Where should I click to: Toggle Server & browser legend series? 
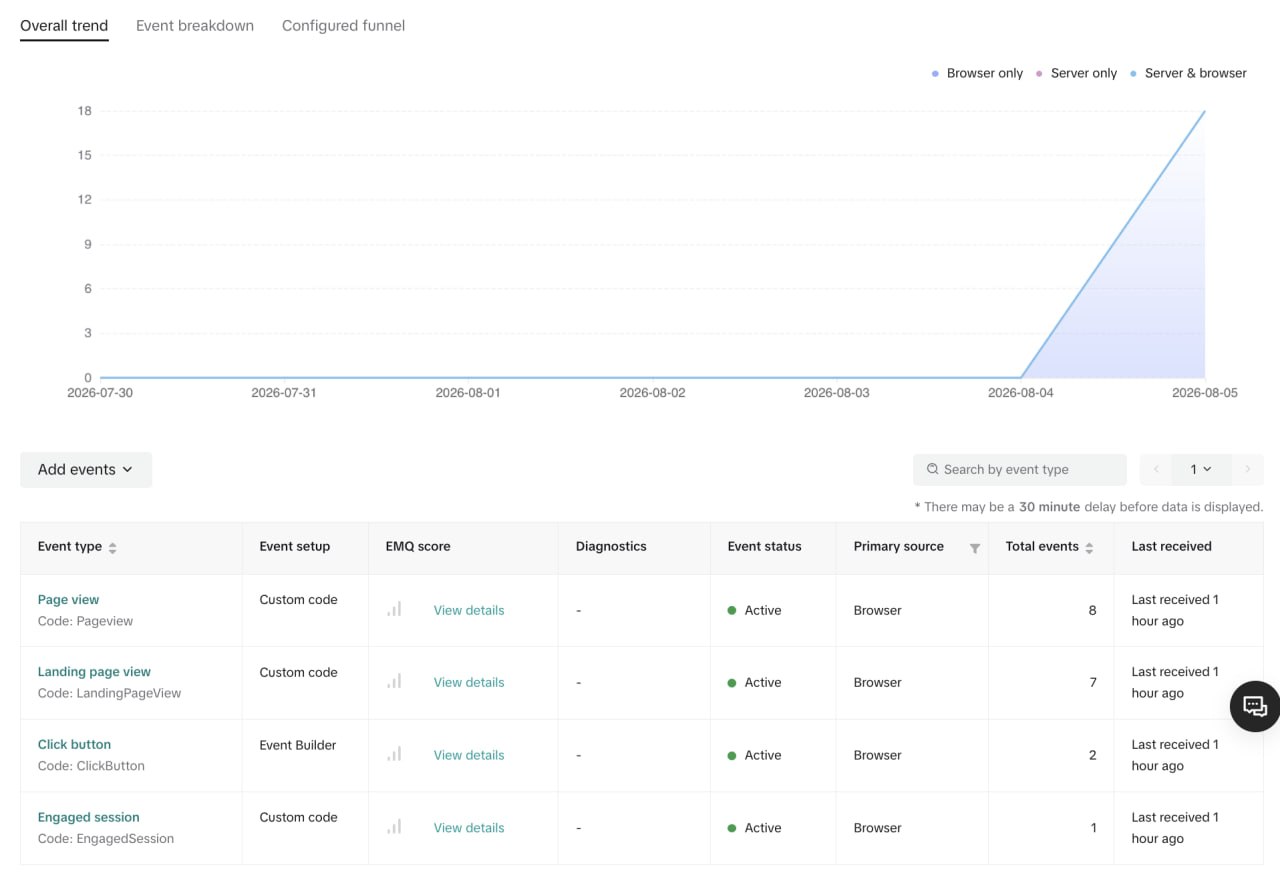[x=1188, y=73]
